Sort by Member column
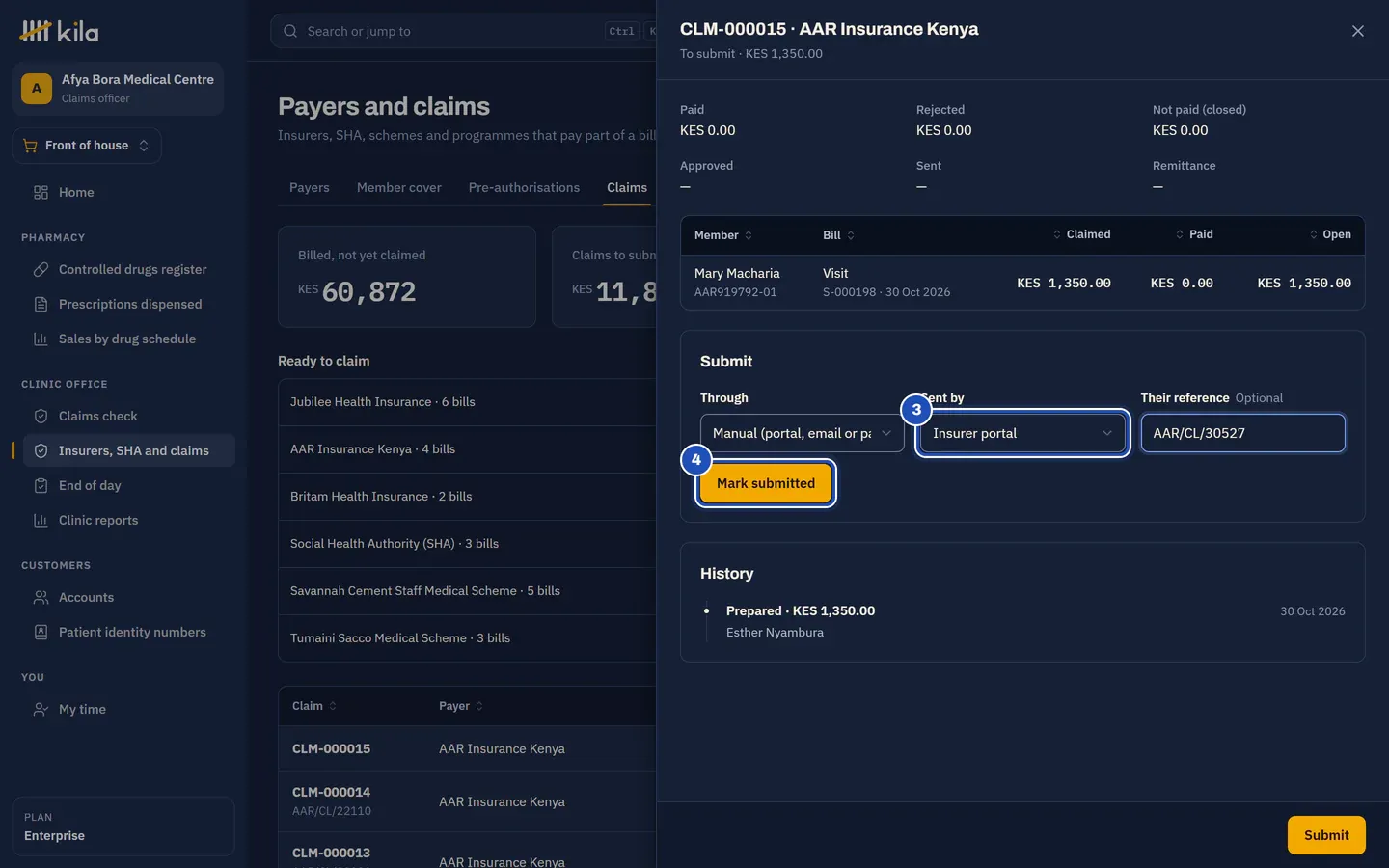Screen dimensions: 1389x868 tap(723, 235)
